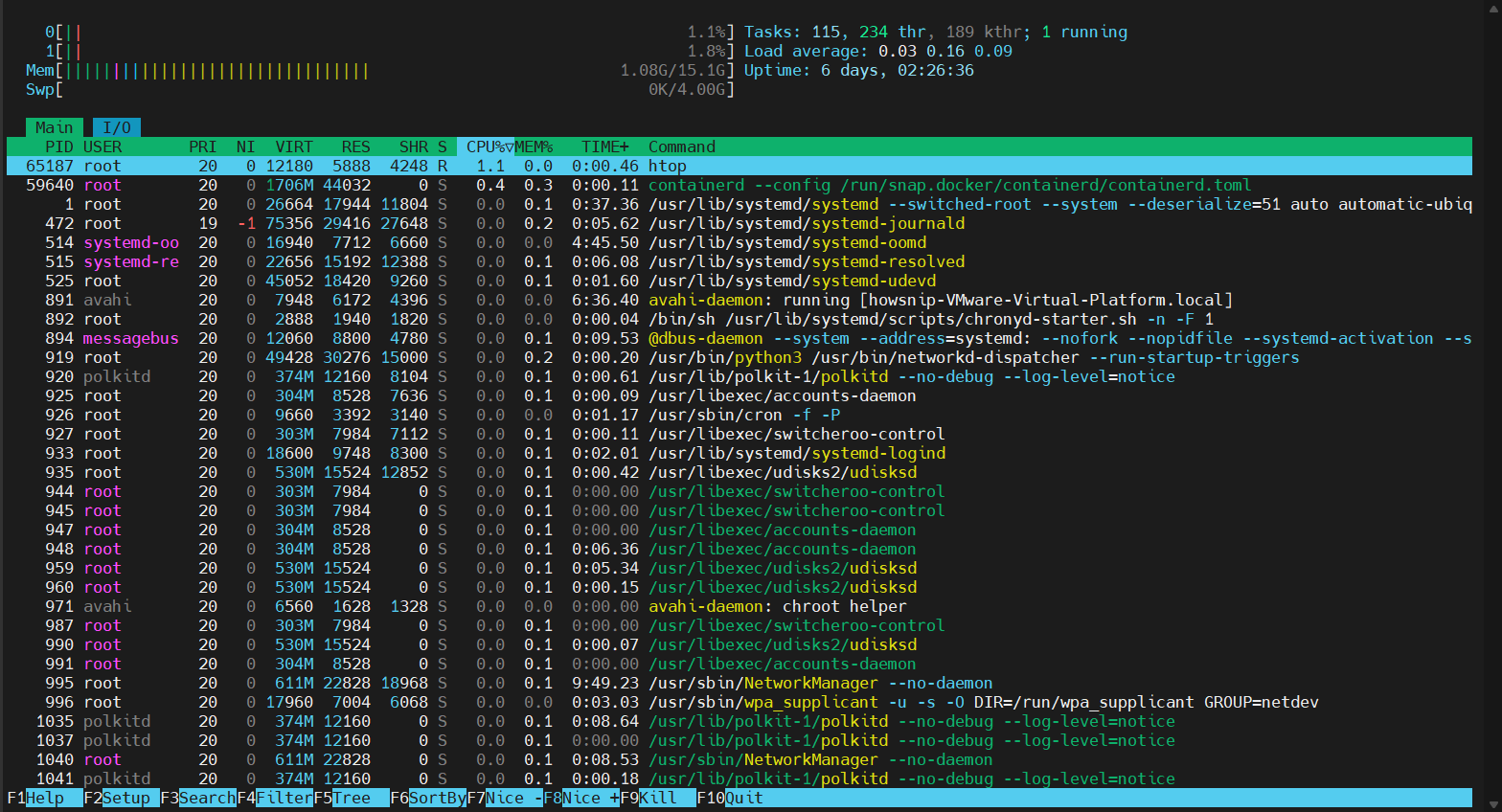Select udisksd row PID 935
Screen dimensions: 1502x812
740,472
